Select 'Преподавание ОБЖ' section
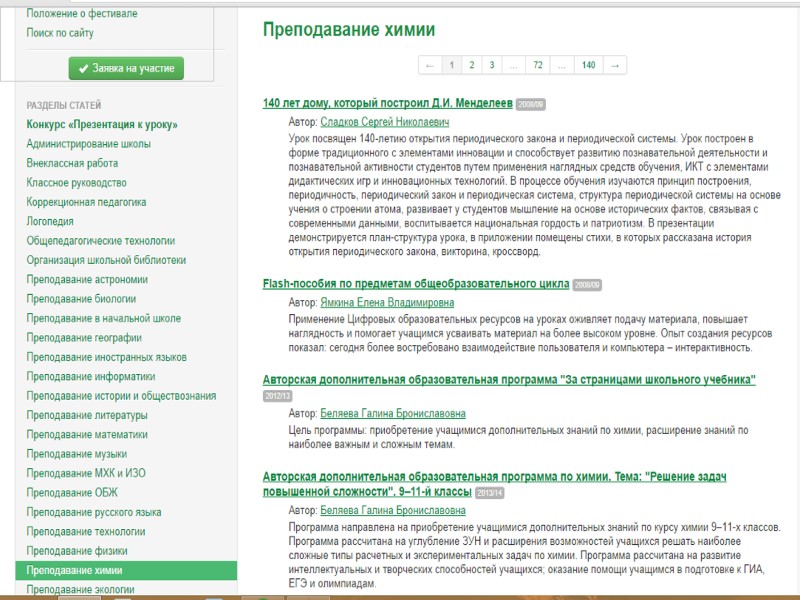This screenshot has height=600, width=800. point(72,493)
